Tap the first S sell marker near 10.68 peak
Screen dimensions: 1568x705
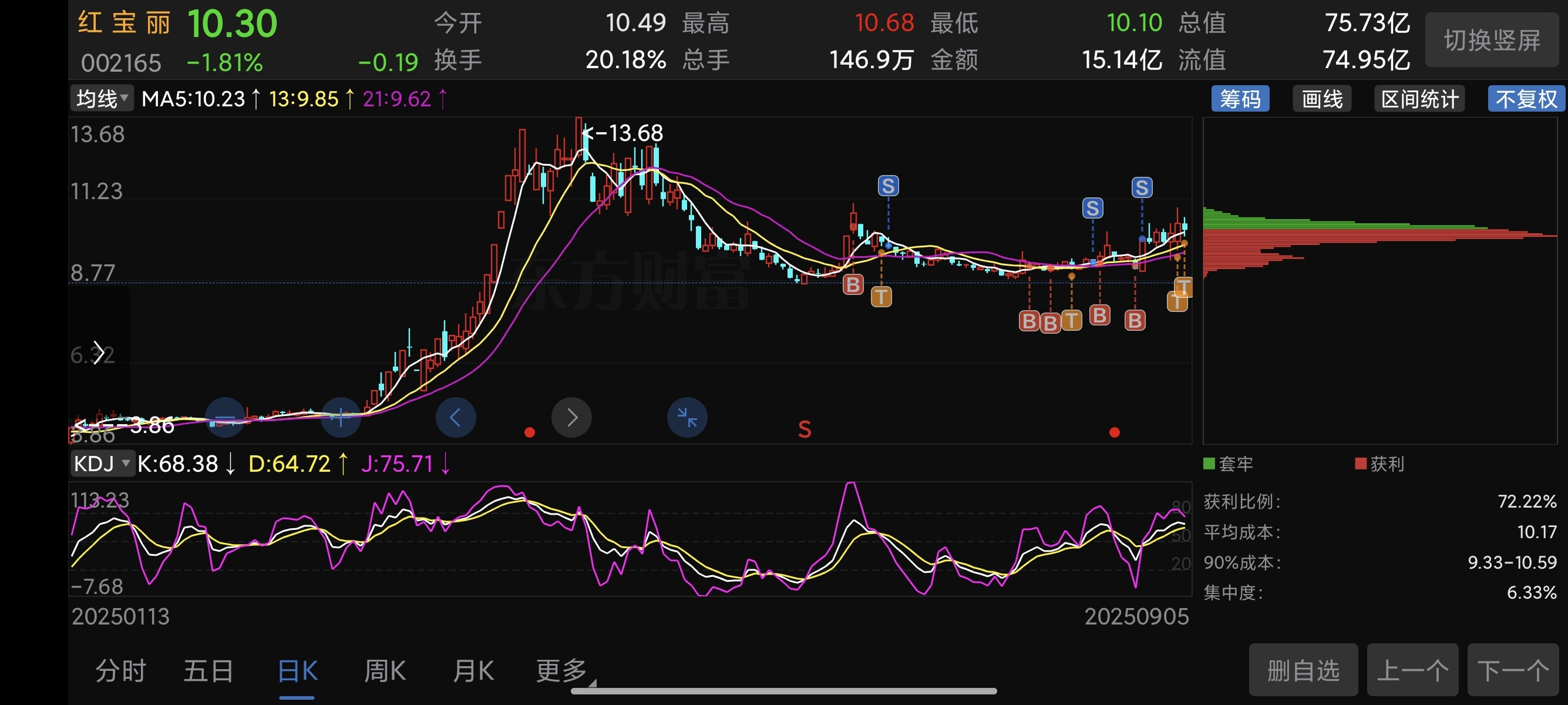coord(888,186)
